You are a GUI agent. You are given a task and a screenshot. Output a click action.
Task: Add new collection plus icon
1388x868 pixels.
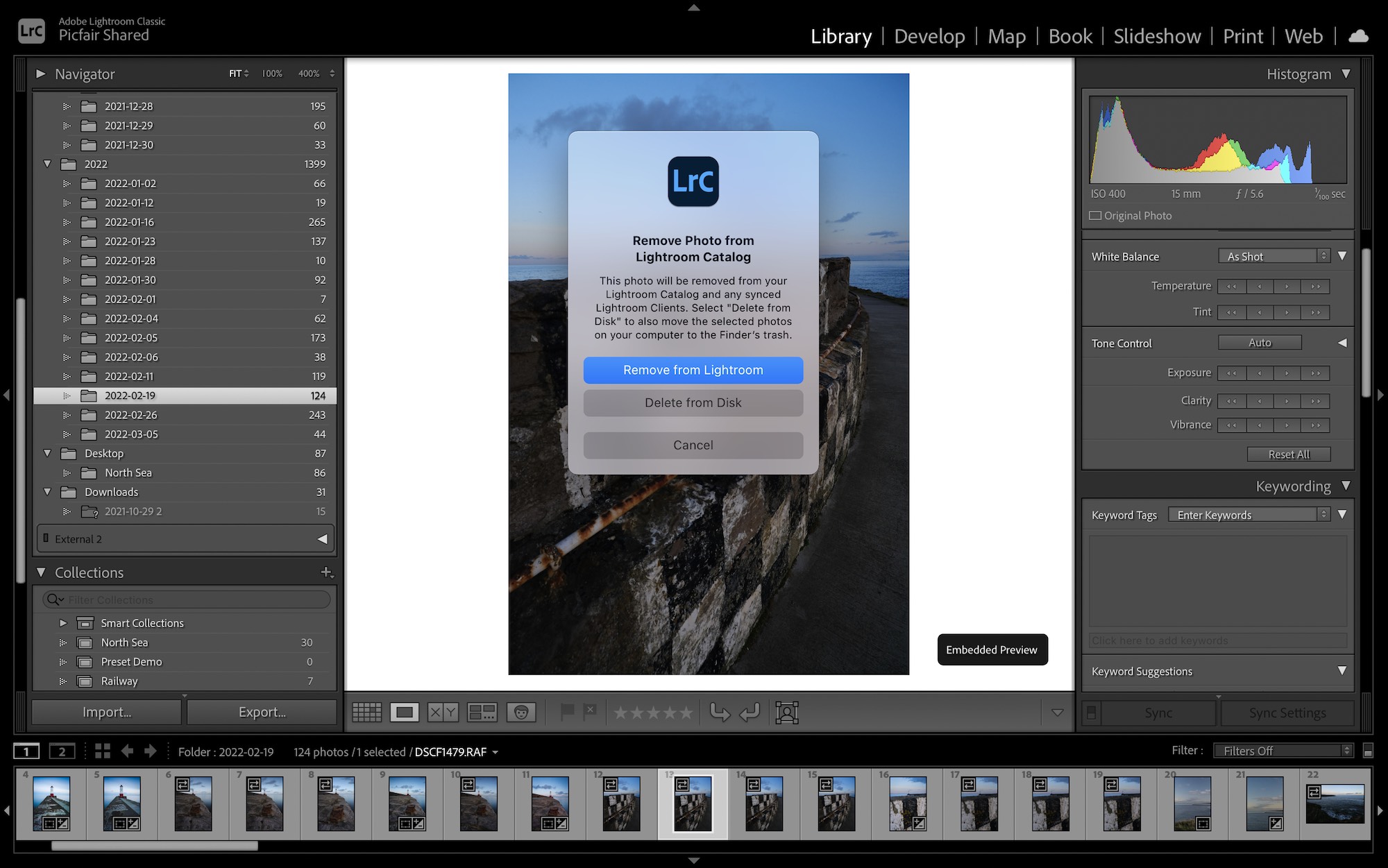tap(326, 572)
